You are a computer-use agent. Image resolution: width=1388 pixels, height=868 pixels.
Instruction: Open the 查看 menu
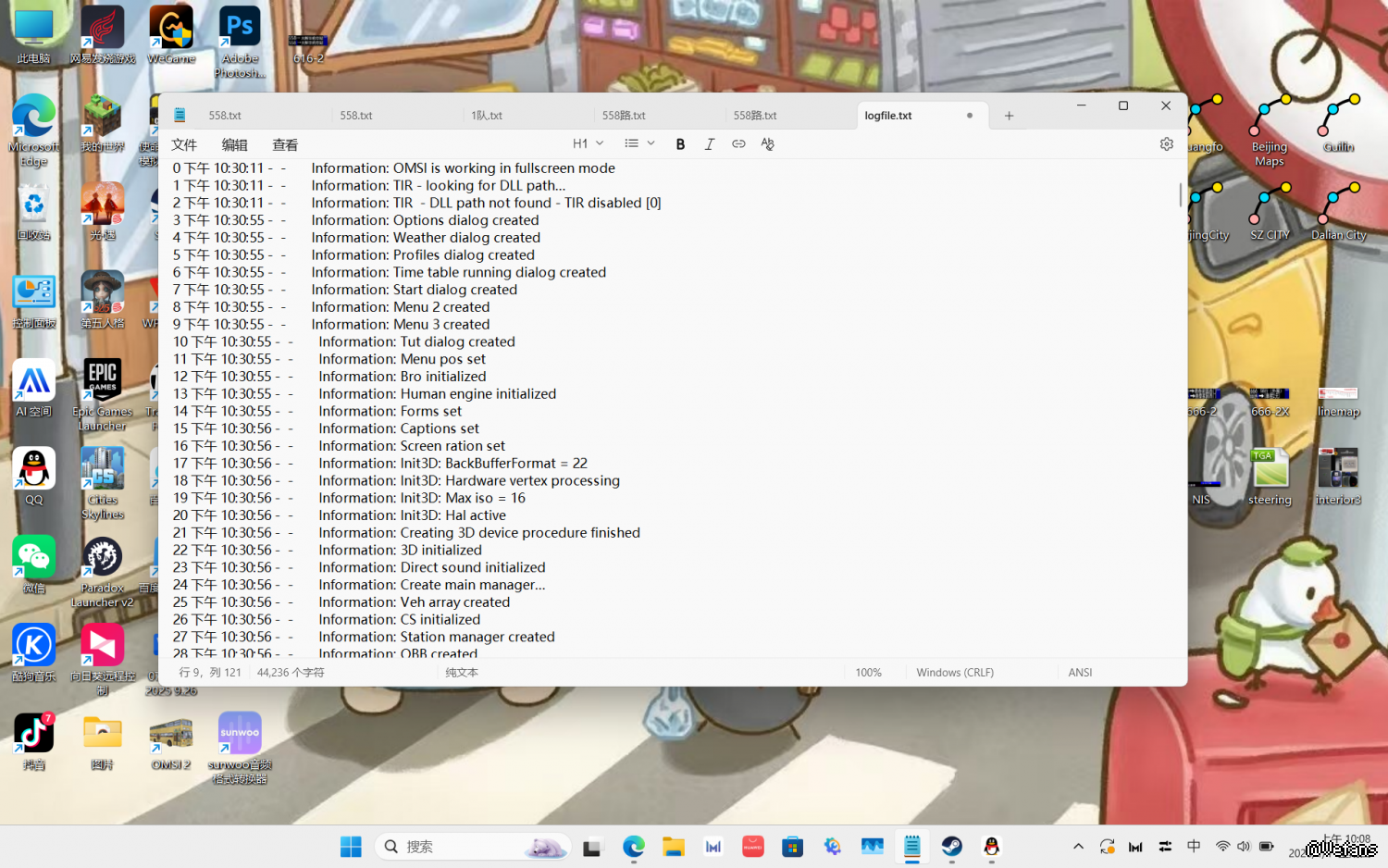[x=285, y=145]
